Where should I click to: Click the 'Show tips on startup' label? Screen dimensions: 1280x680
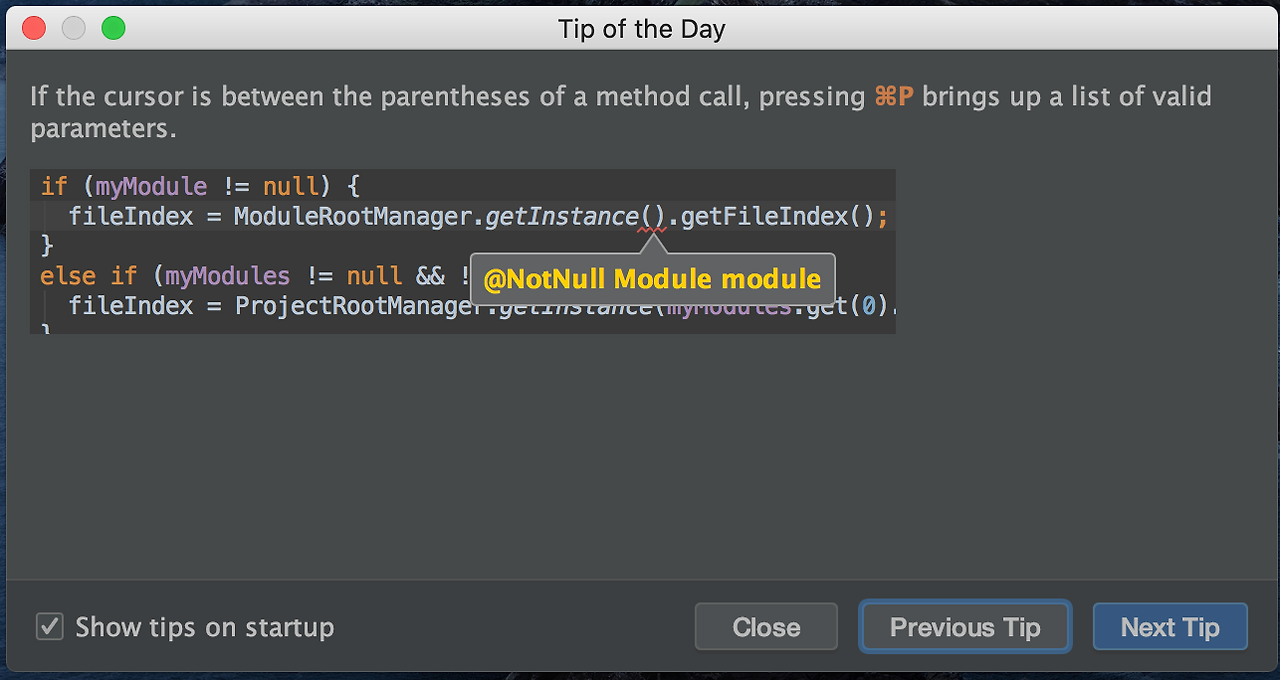(x=205, y=627)
